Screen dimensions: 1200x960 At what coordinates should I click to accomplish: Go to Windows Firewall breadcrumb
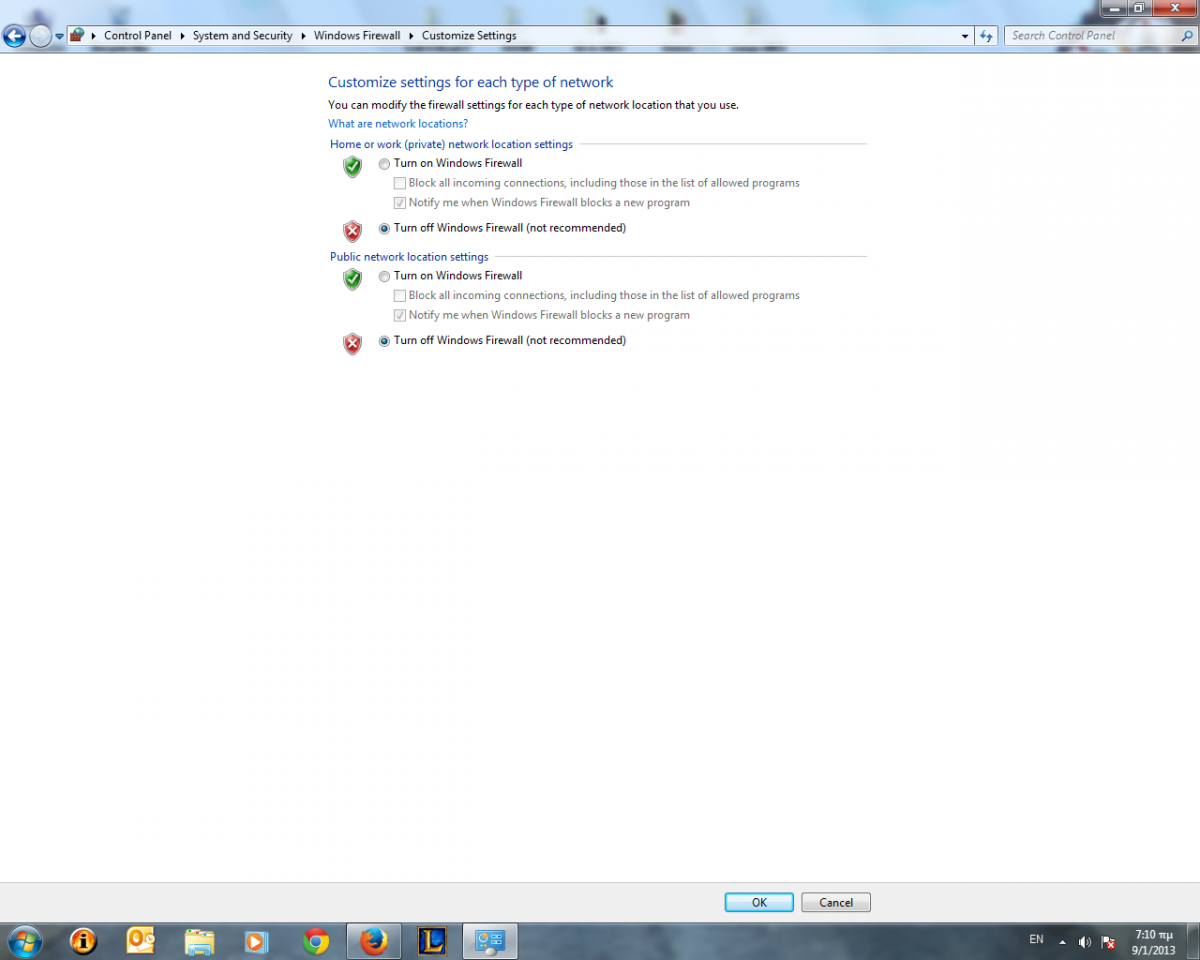coord(357,36)
